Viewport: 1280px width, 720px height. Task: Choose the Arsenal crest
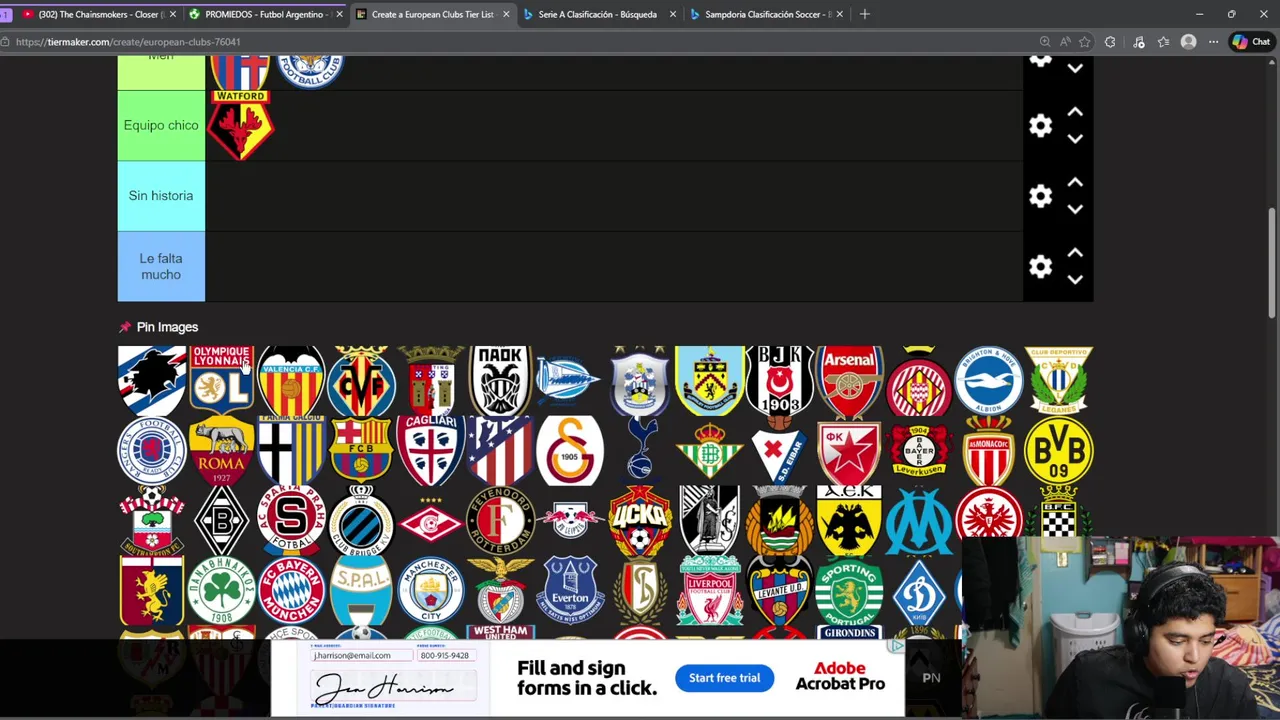pyautogui.click(x=849, y=381)
